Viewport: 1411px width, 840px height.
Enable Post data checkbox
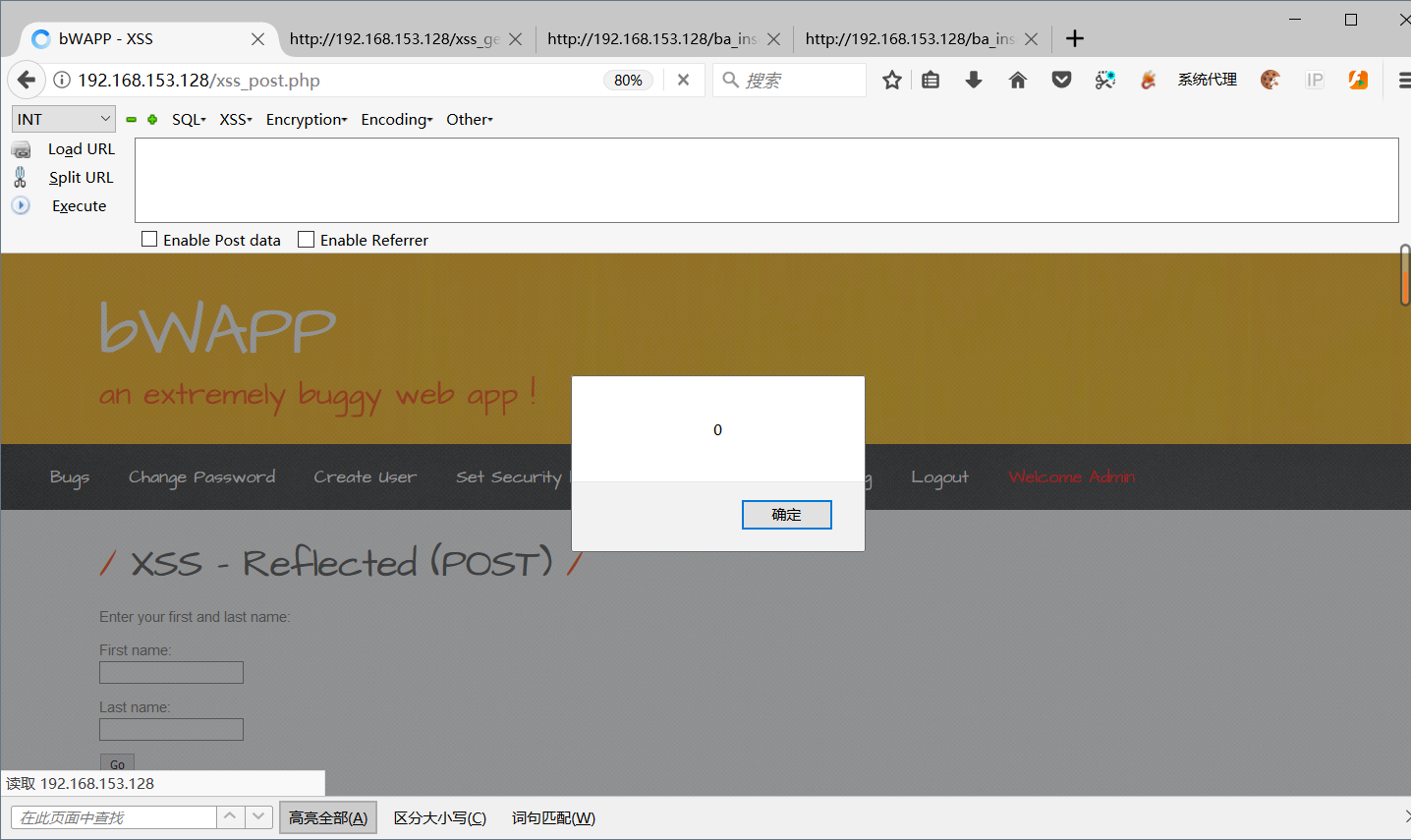[x=149, y=239]
